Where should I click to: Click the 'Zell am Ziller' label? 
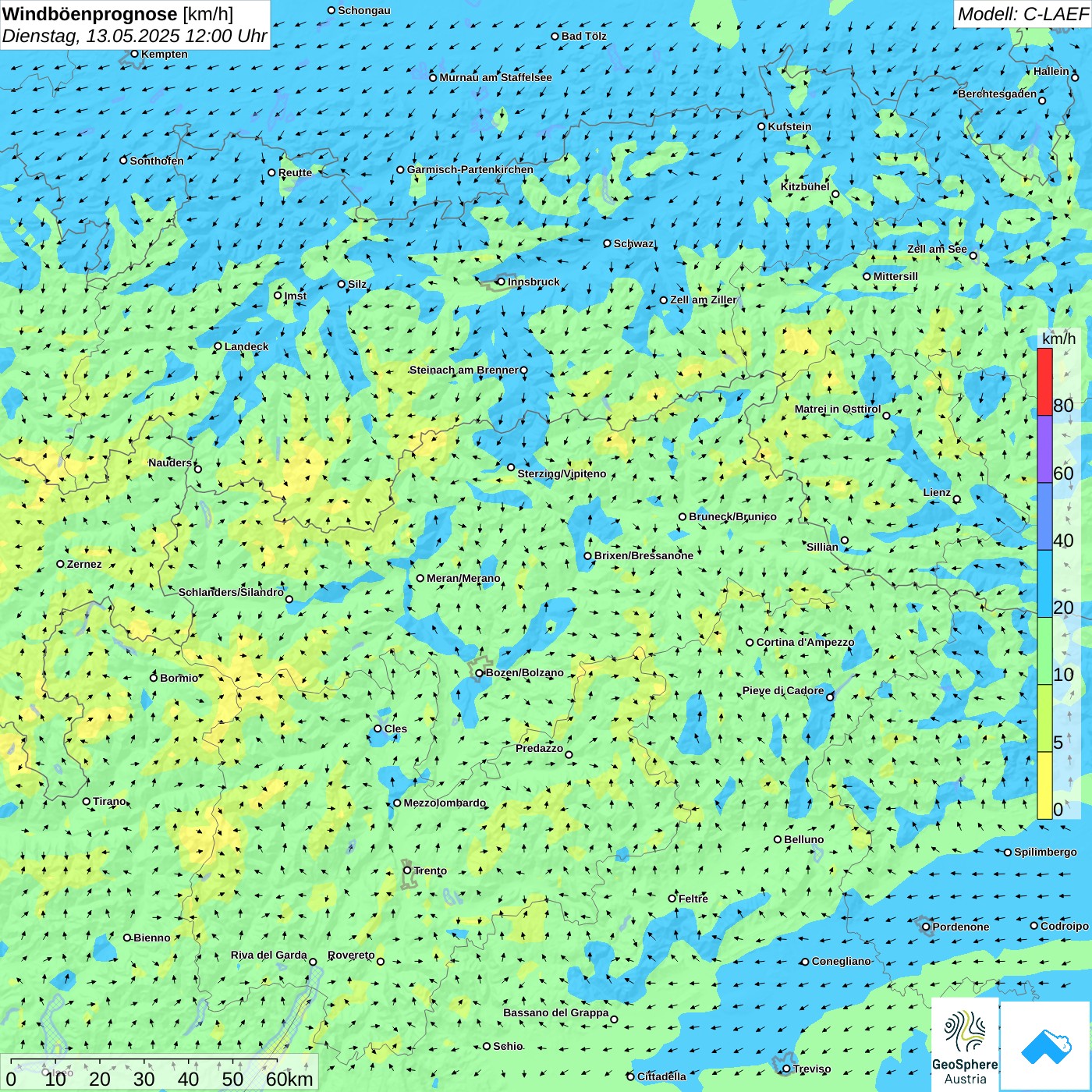(704, 300)
